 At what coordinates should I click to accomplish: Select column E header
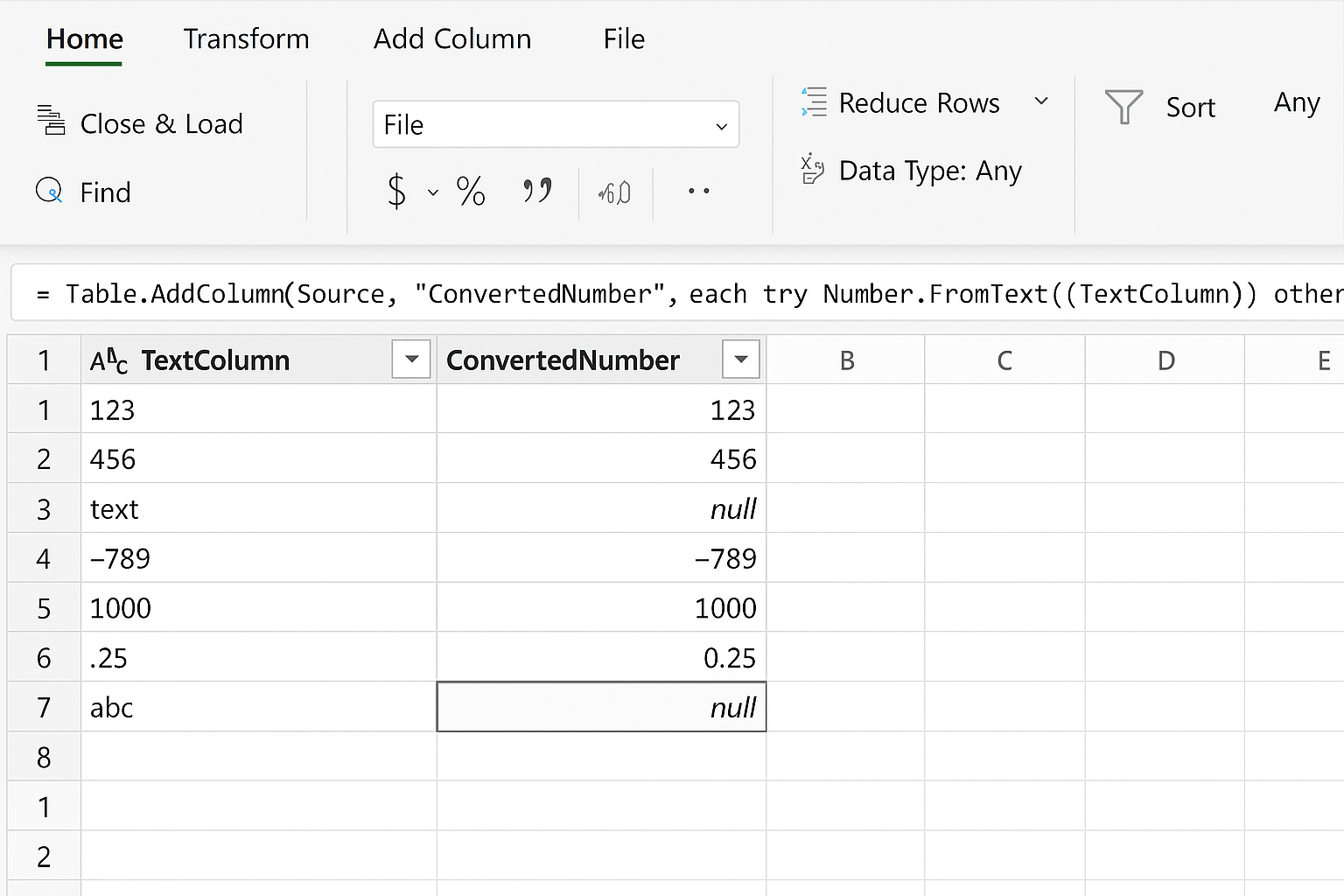[x=1295, y=360]
